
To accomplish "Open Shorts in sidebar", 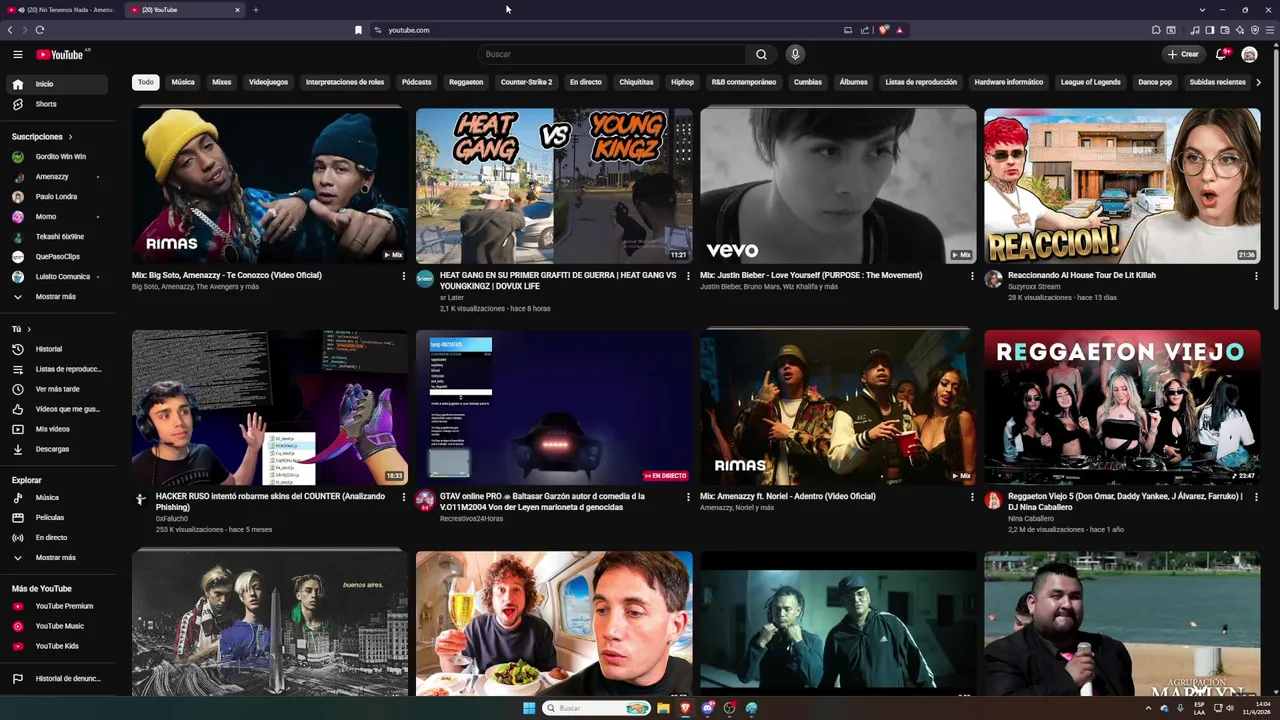I will 57,104.
